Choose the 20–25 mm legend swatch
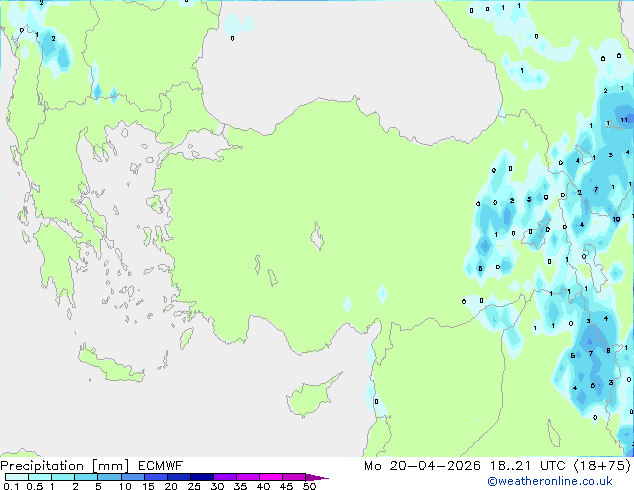This screenshot has height=490, width=634. coord(178,477)
